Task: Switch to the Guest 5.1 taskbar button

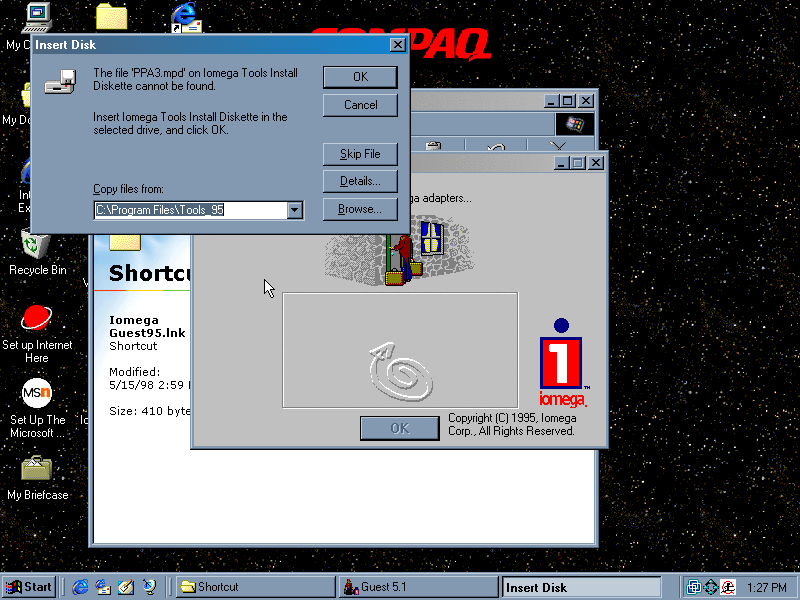Action: (418, 587)
